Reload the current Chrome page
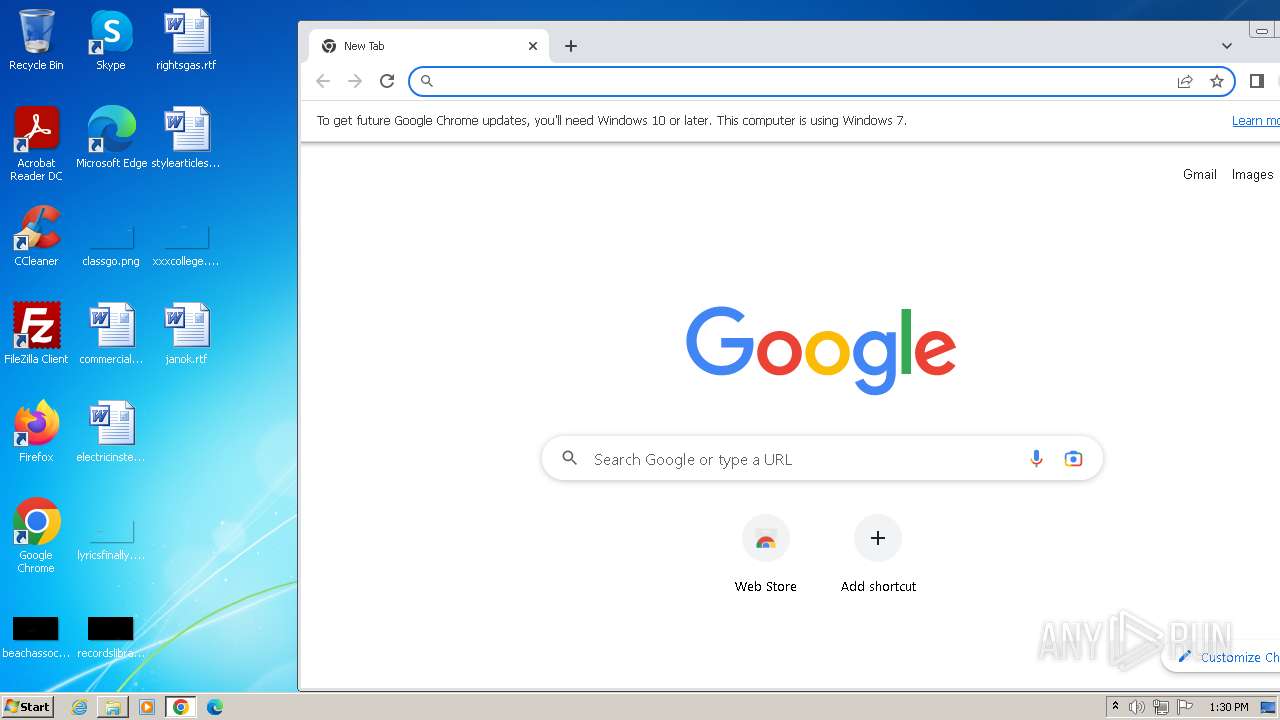Screen dimensions: 1280x720 (x=387, y=81)
